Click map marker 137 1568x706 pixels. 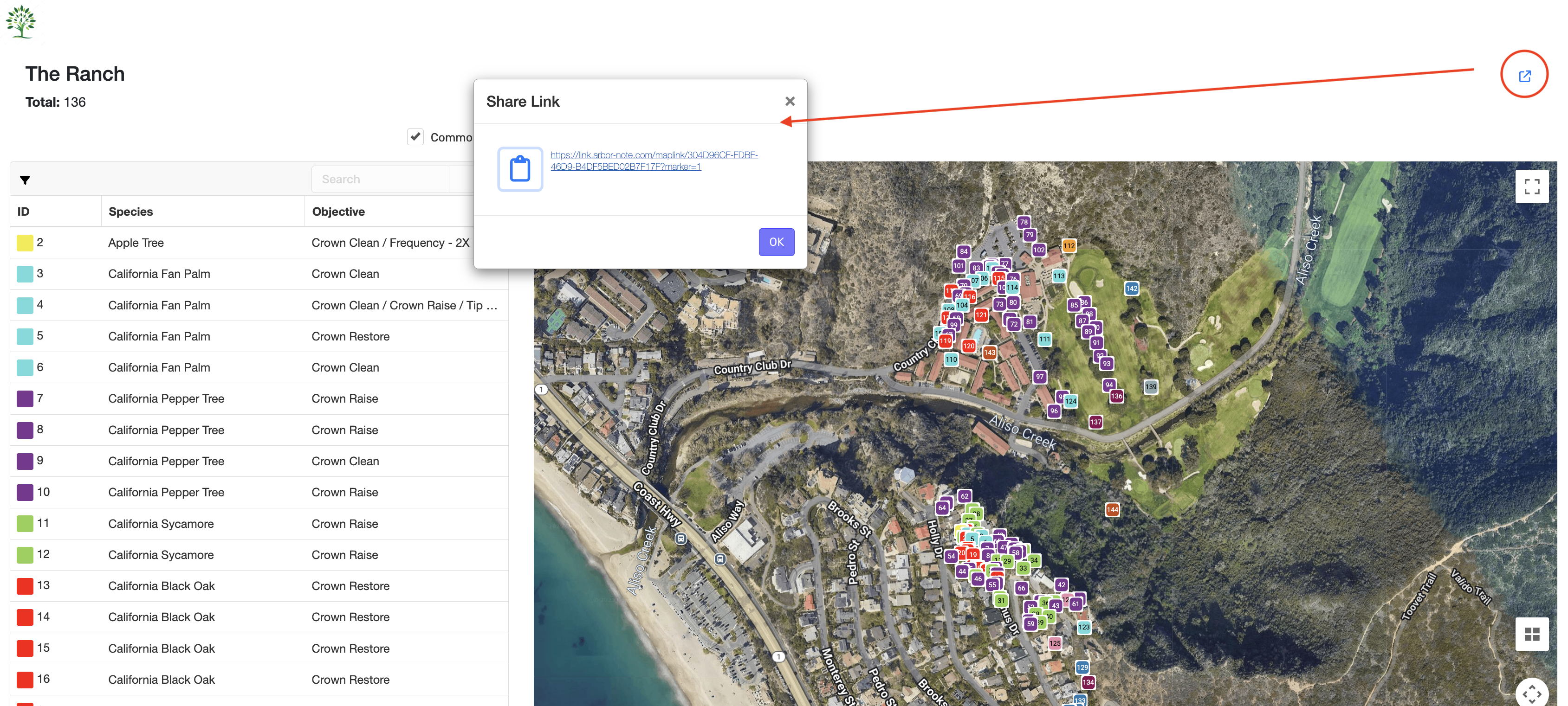point(1095,422)
